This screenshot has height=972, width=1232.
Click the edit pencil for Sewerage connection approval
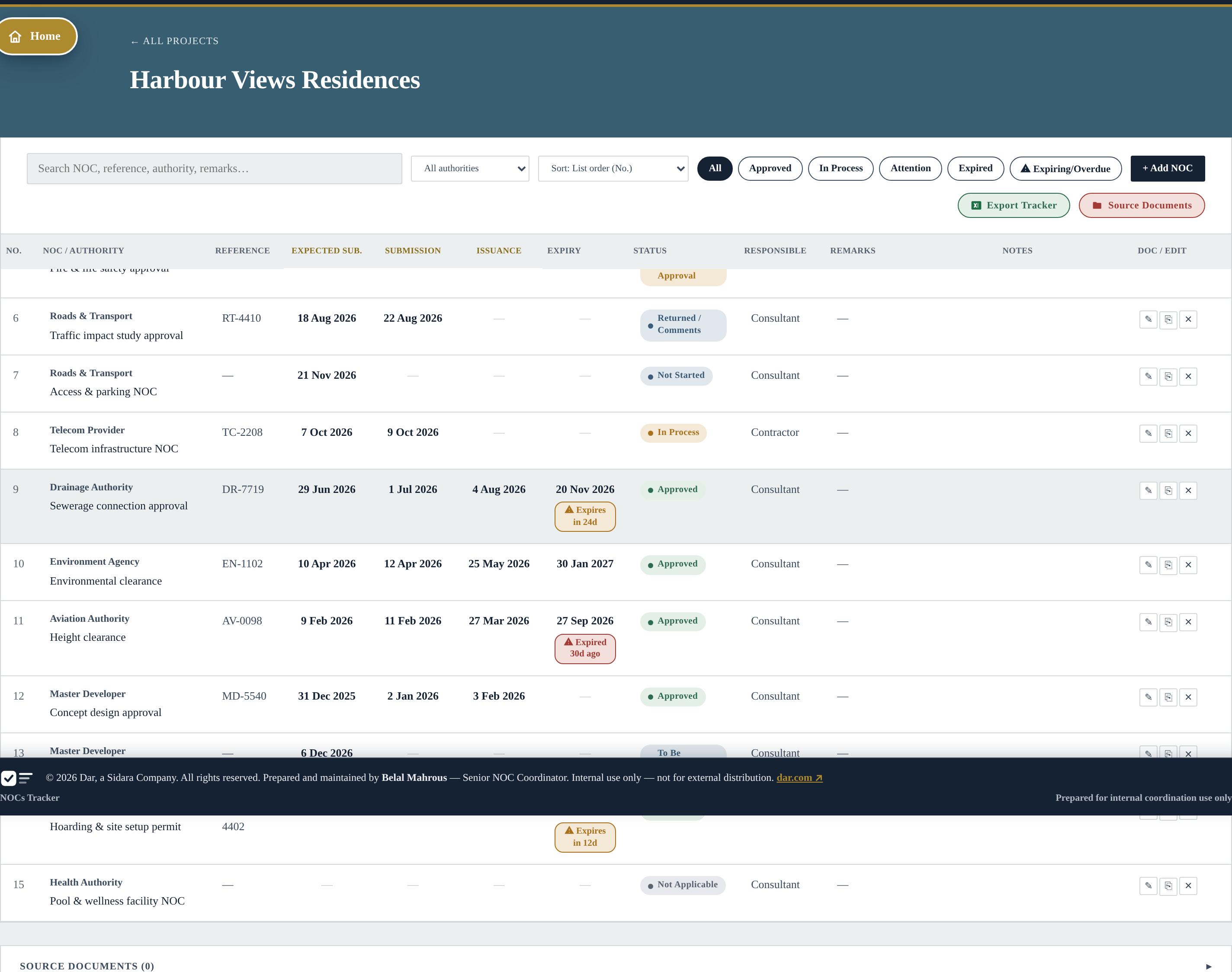pos(1149,490)
